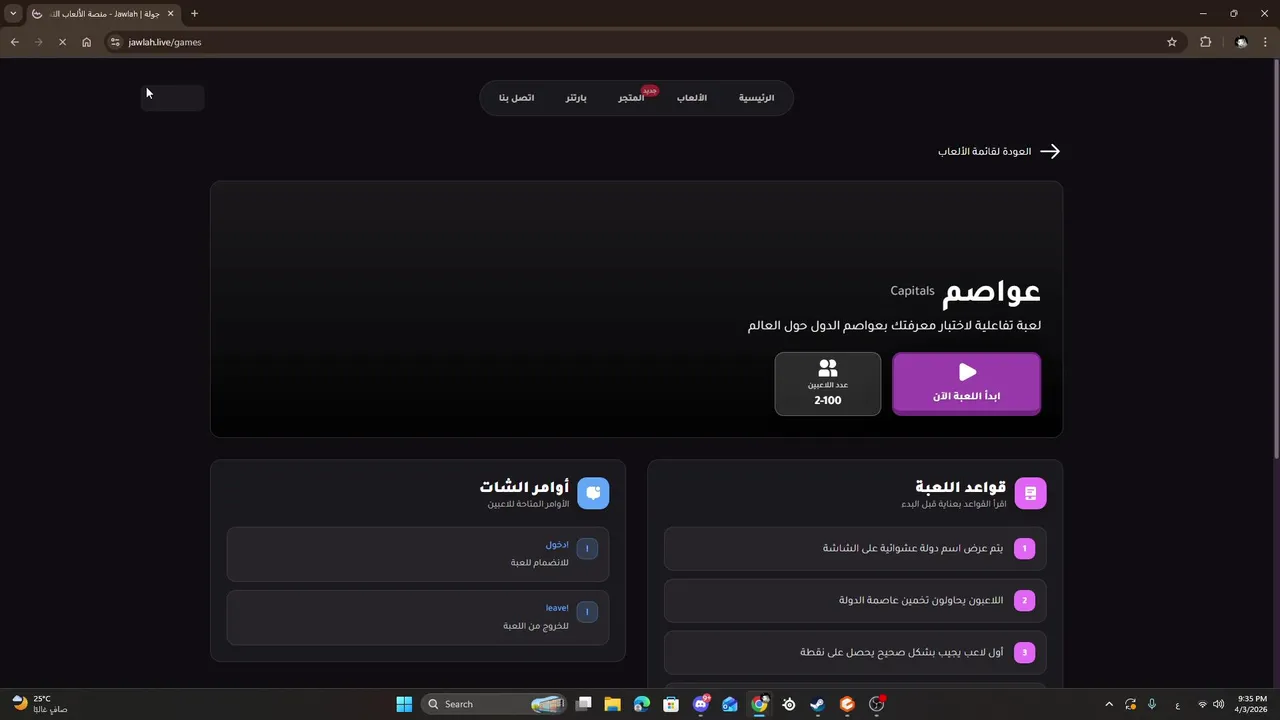Open Discord from the taskbar
Screen dimensions: 1280x720
click(x=701, y=704)
